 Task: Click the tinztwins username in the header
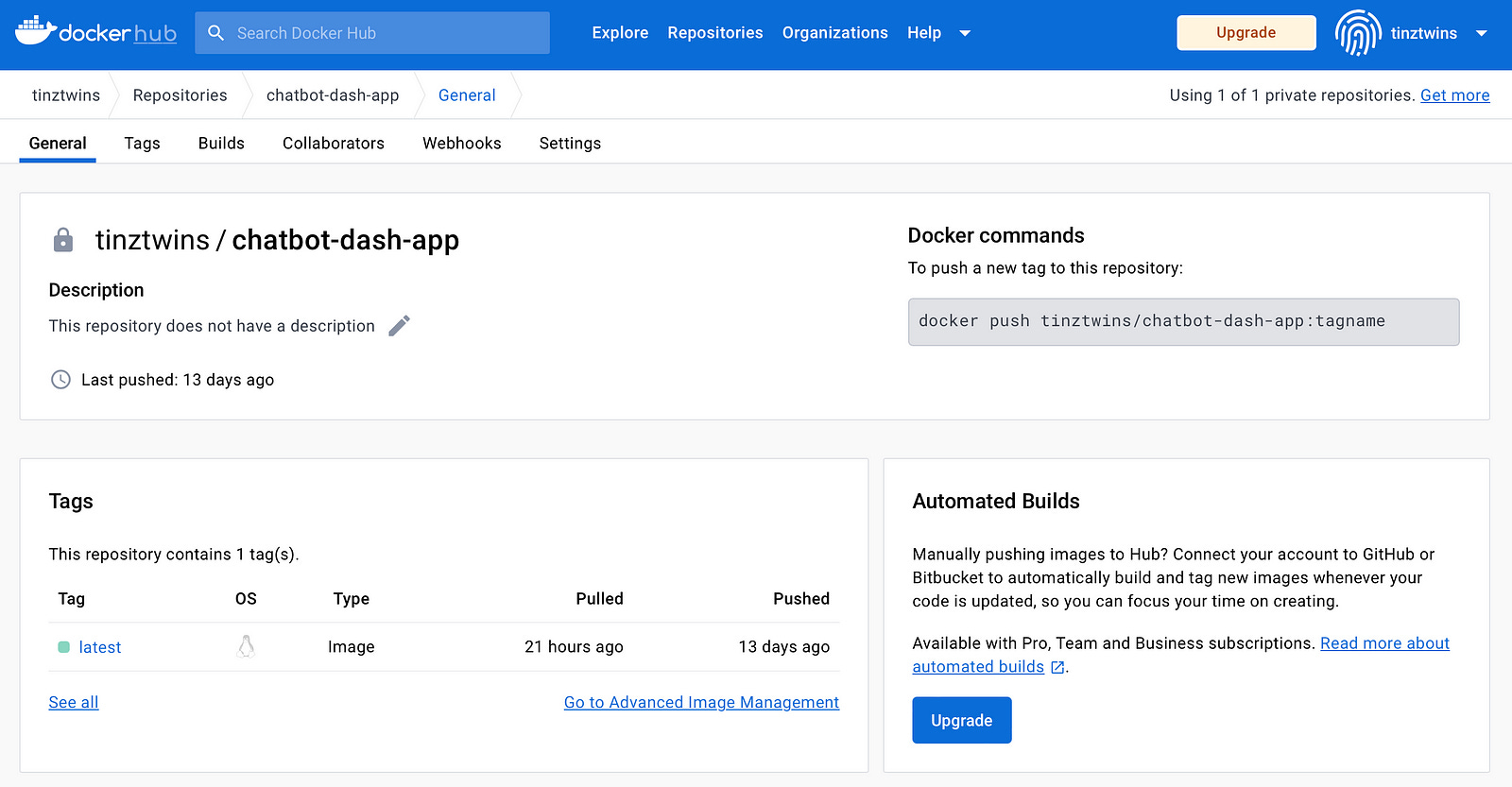(x=1423, y=33)
